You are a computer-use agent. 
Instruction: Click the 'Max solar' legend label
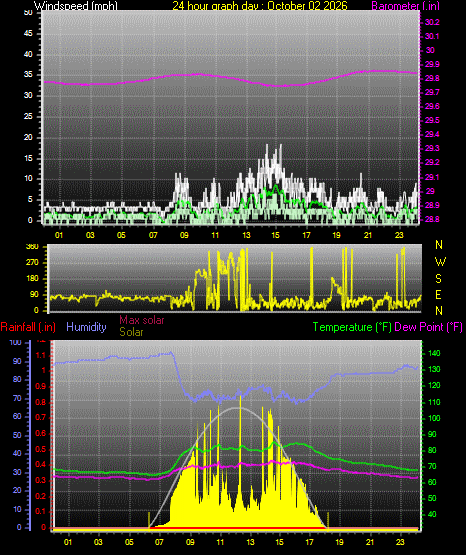click(142, 320)
